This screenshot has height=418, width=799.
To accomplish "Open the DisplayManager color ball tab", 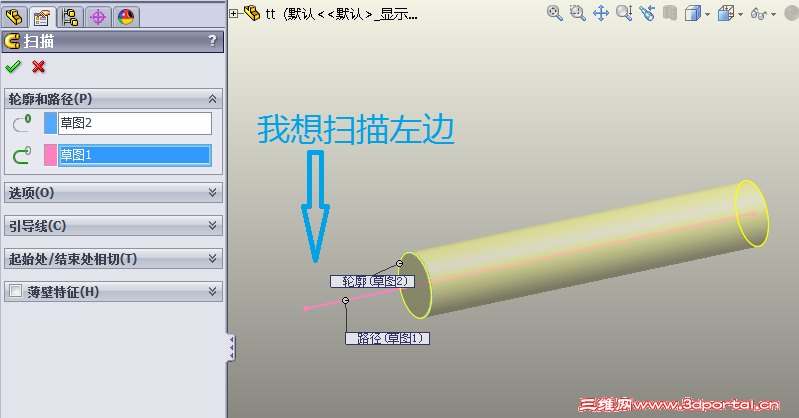I will click(126, 17).
